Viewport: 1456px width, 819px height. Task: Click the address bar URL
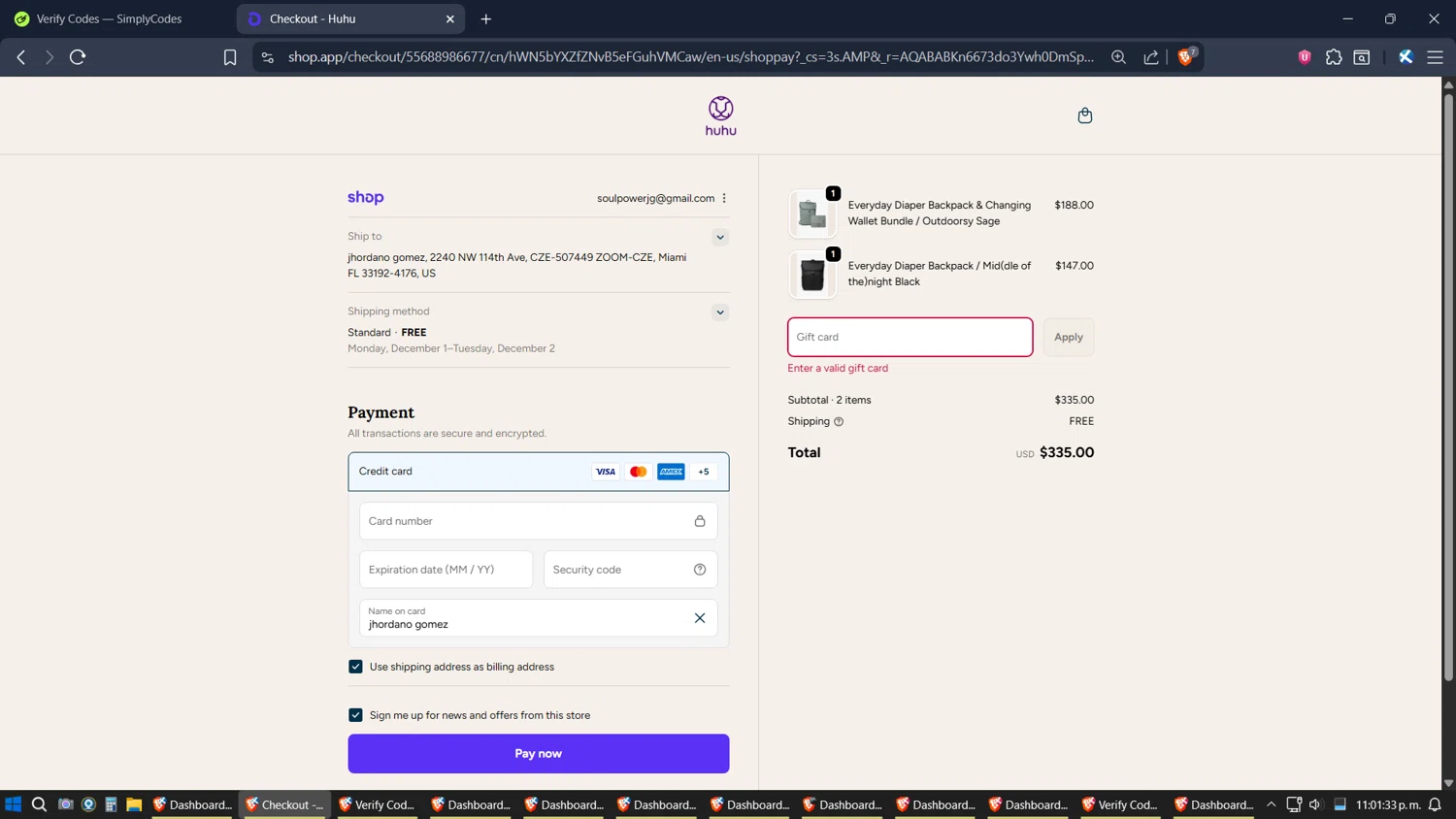[691, 57]
